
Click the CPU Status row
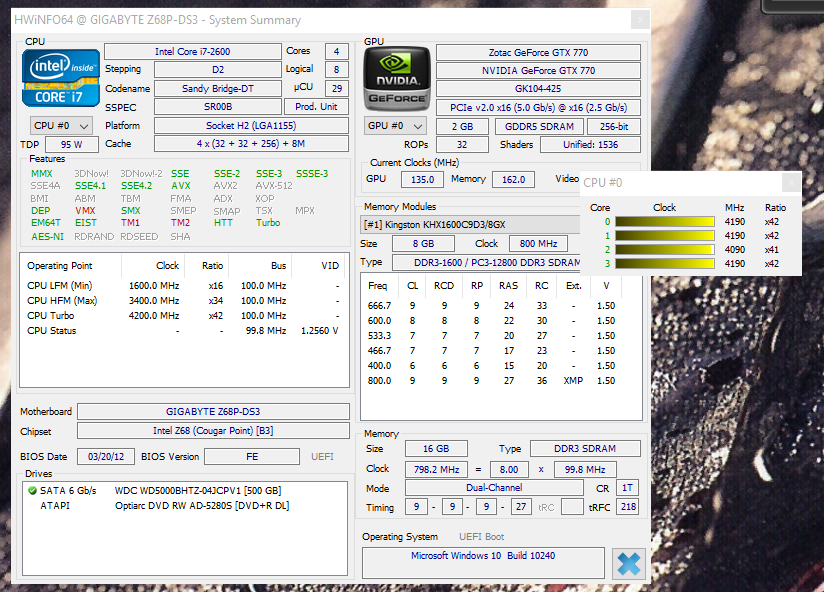[x=183, y=330]
